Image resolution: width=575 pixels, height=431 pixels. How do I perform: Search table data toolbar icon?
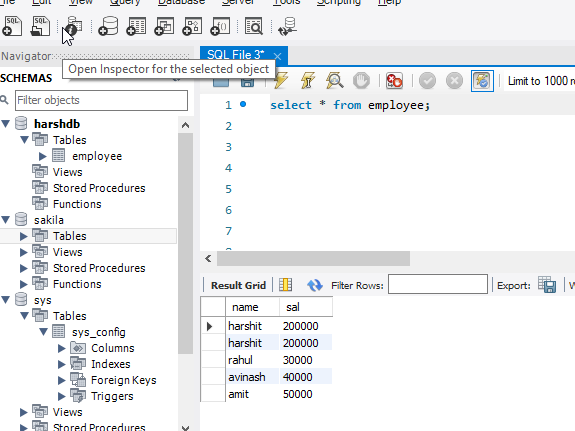[254, 26]
